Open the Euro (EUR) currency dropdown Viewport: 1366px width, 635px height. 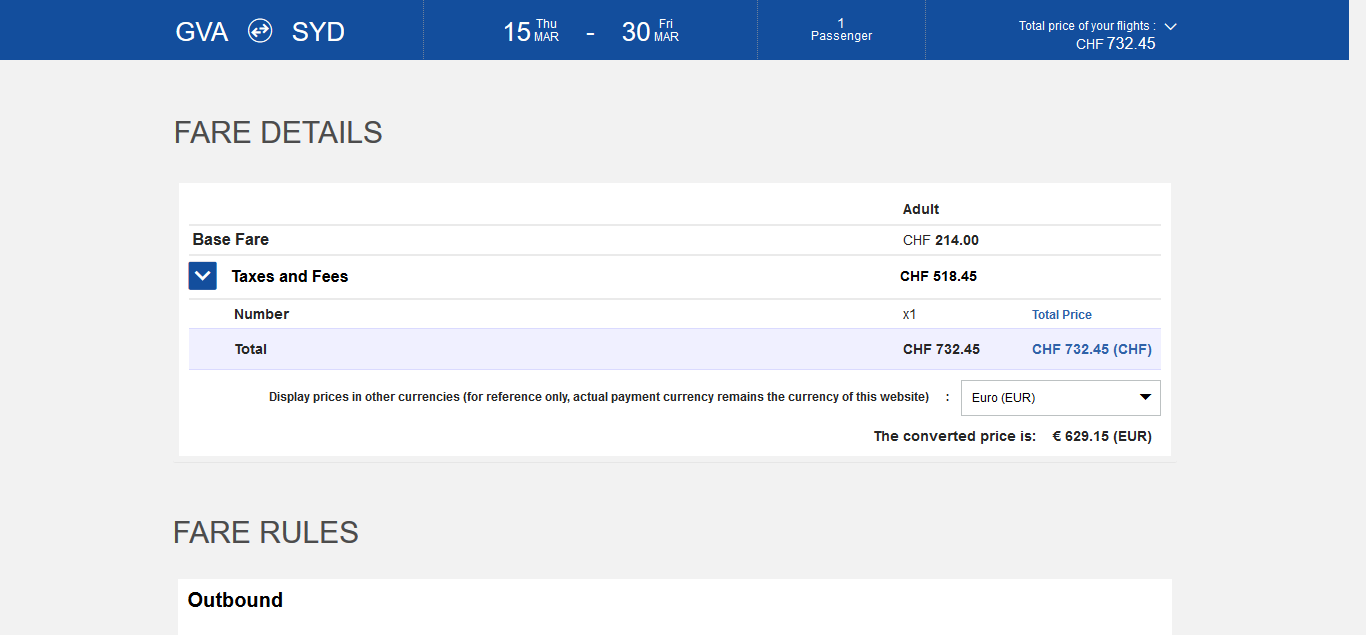point(1060,398)
